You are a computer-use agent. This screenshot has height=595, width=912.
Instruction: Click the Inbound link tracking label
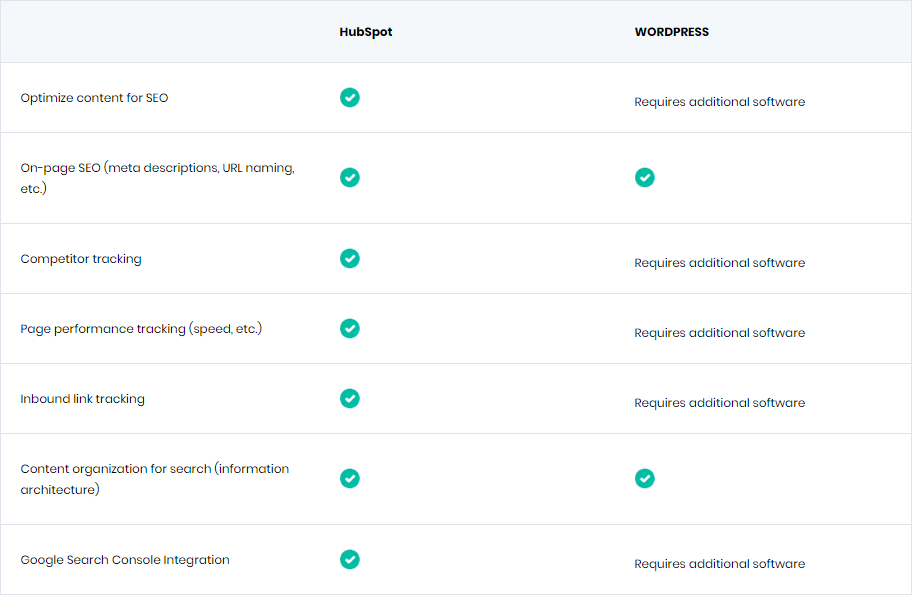click(83, 399)
